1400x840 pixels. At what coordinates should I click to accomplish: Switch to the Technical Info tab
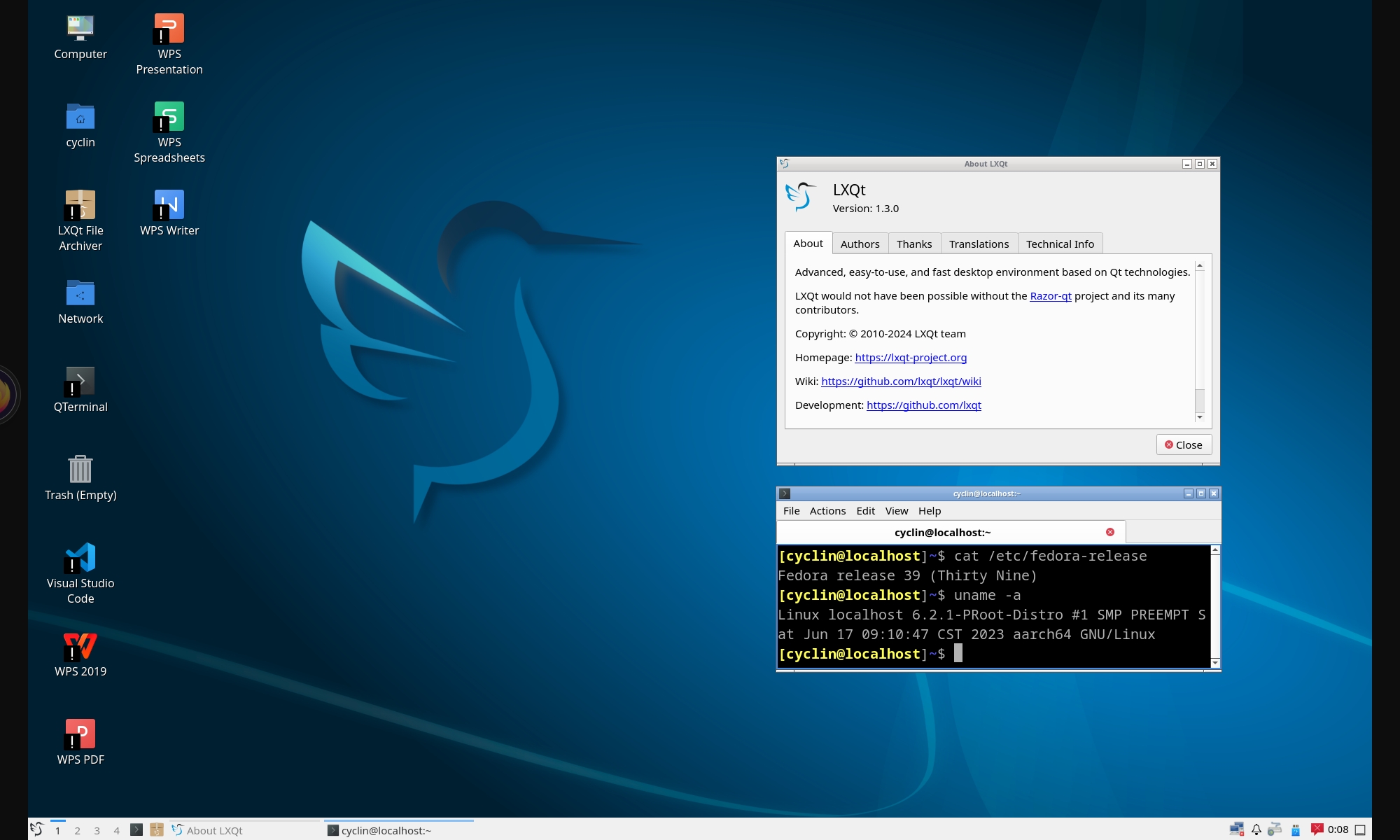[1060, 244]
